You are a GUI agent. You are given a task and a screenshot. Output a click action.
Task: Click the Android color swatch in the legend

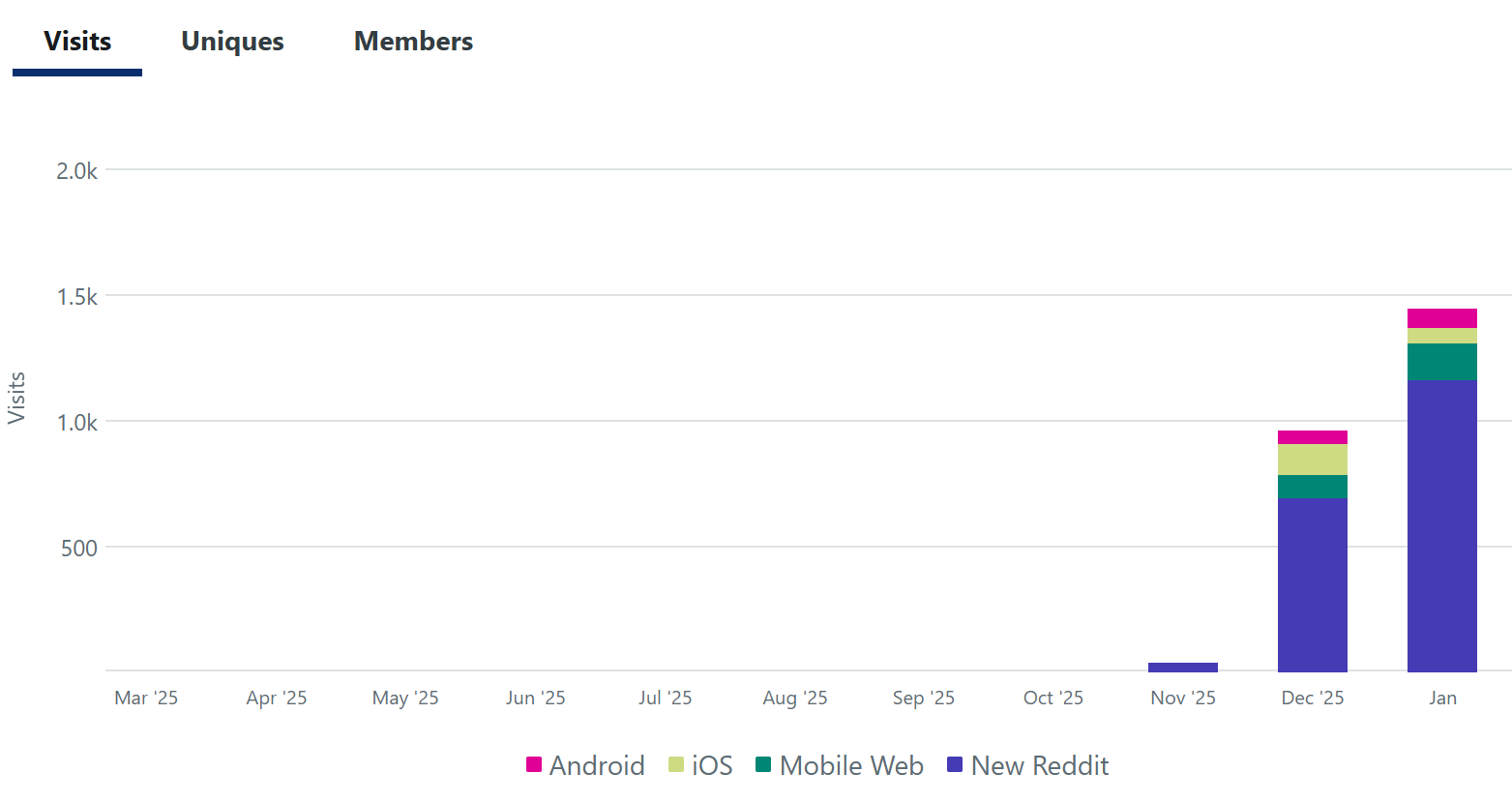click(x=534, y=764)
